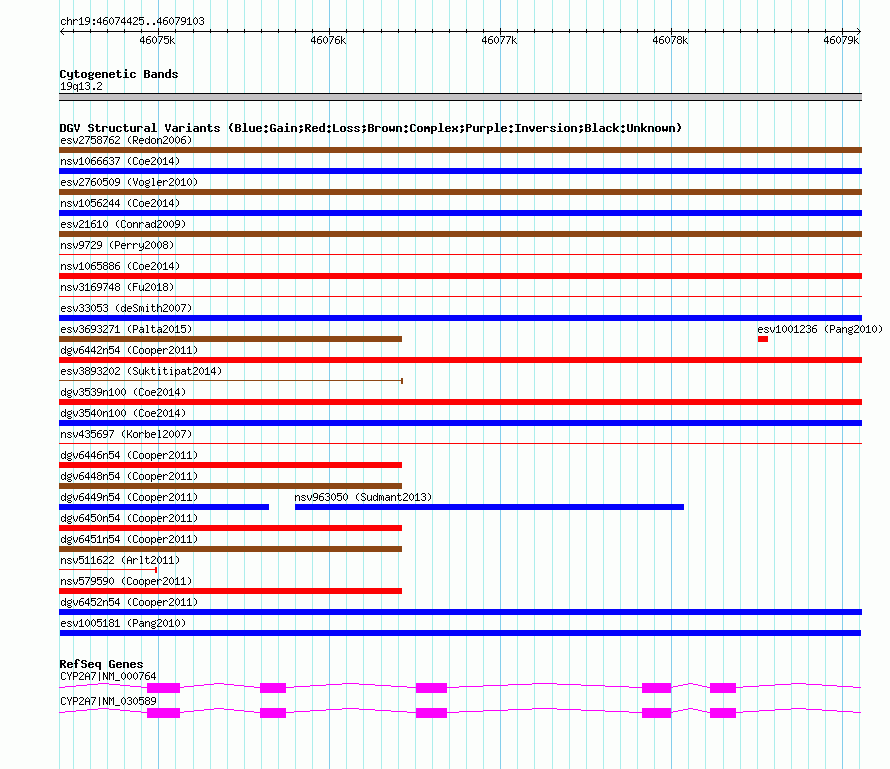
Task: Click the RefSeq Genes track title
Action: 101,664
